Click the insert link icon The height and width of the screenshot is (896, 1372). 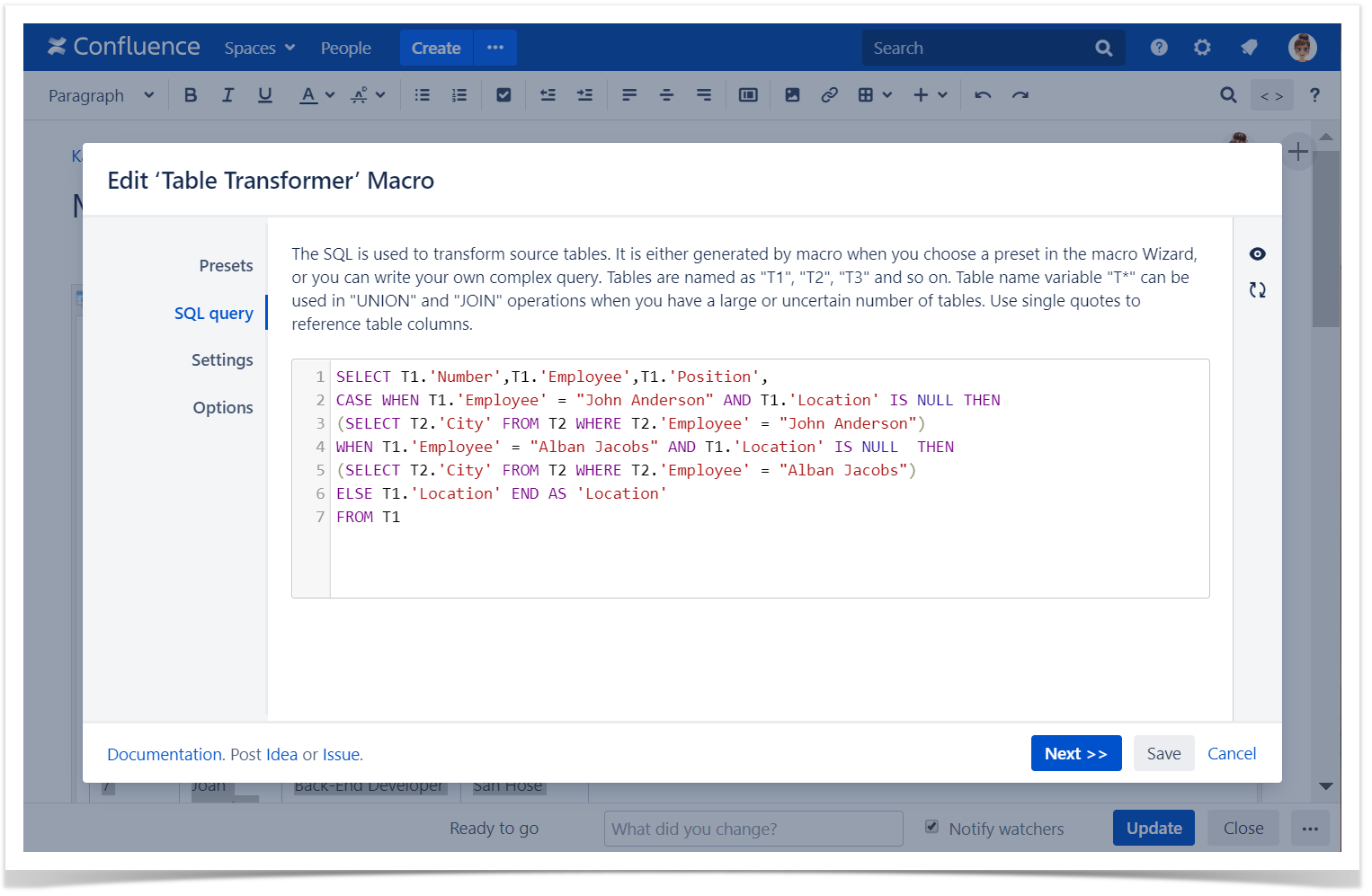(829, 95)
